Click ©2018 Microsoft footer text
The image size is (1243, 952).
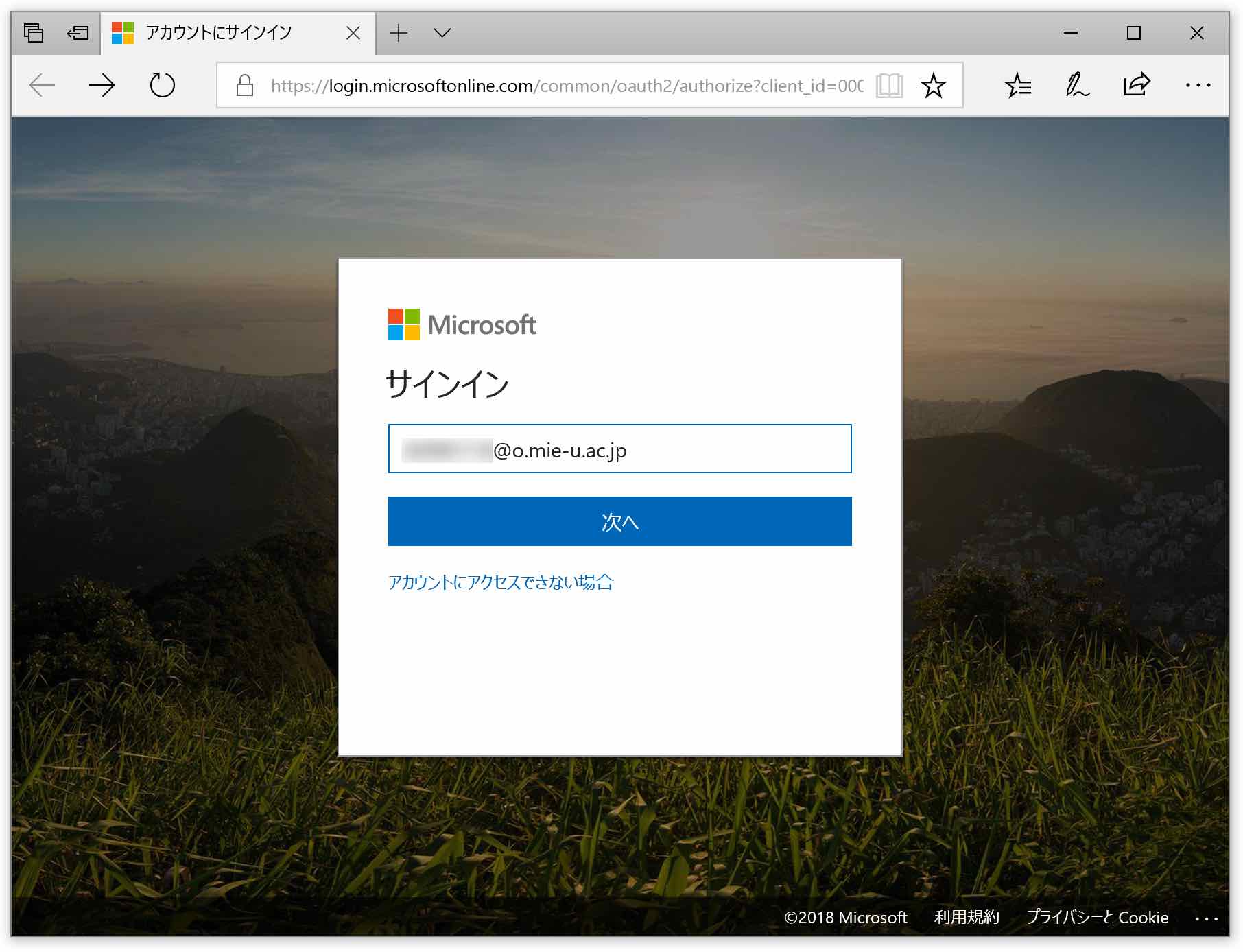(x=846, y=917)
